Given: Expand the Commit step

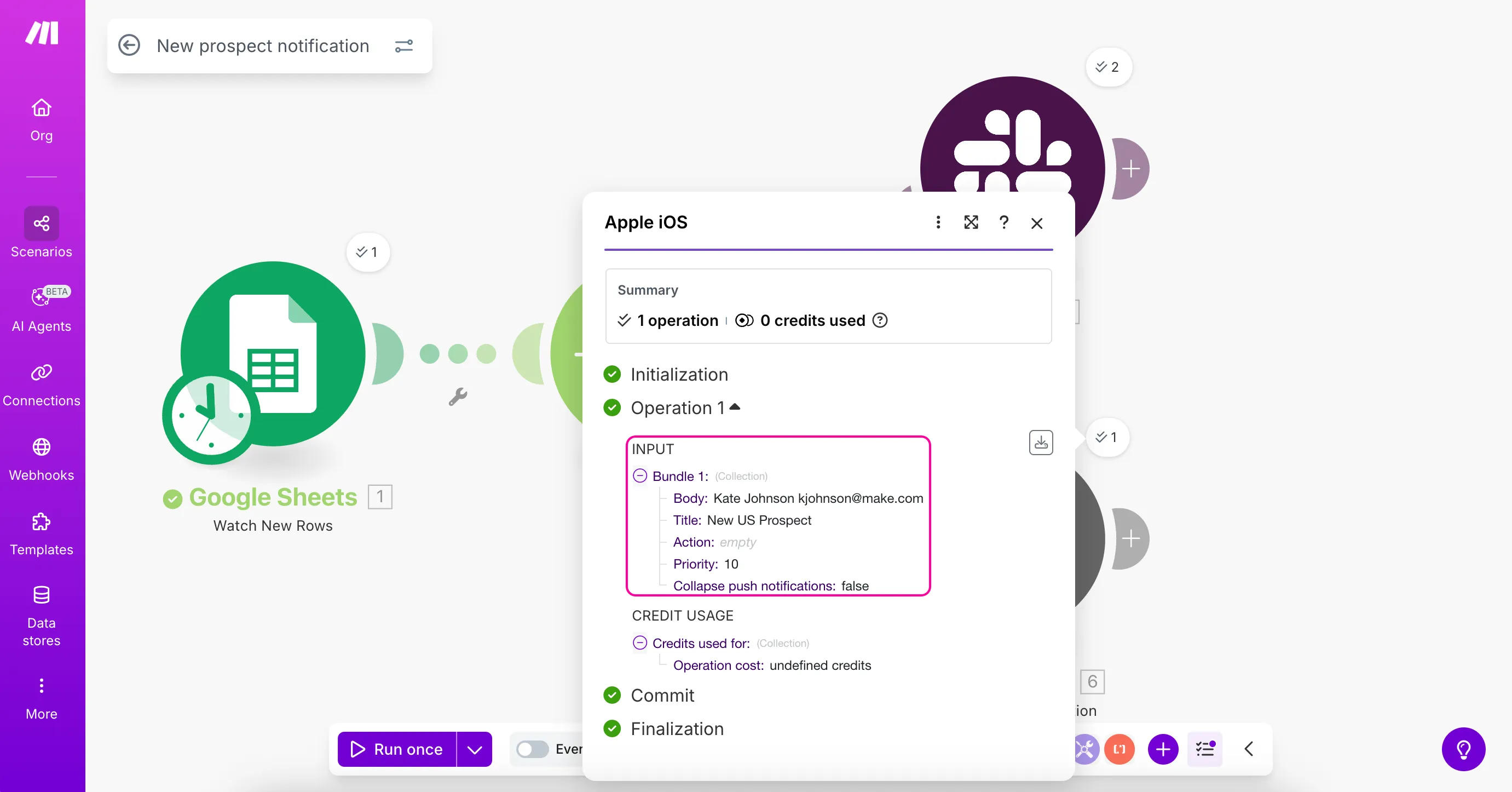Looking at the screenshot, I should (662, 695).
